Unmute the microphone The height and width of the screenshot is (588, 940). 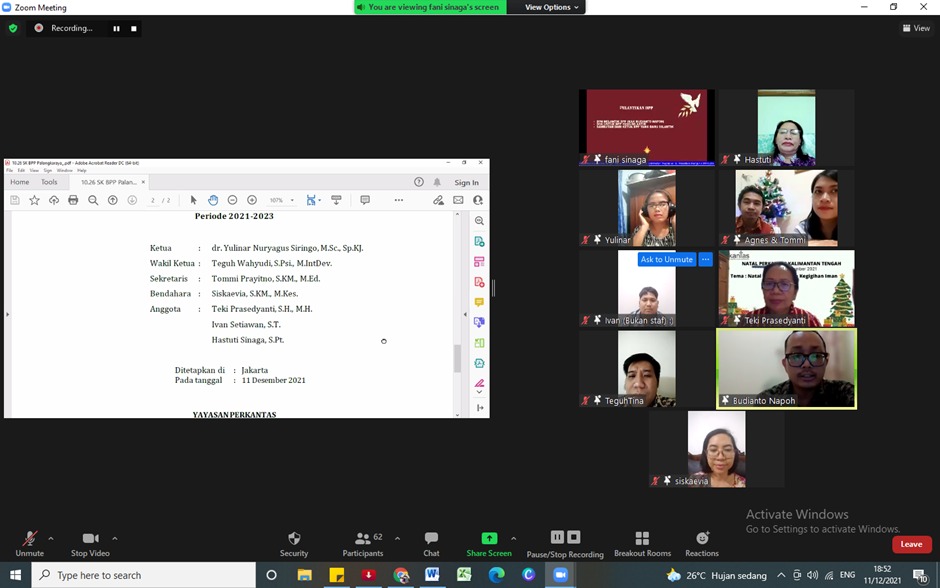[x=30, y=539]
